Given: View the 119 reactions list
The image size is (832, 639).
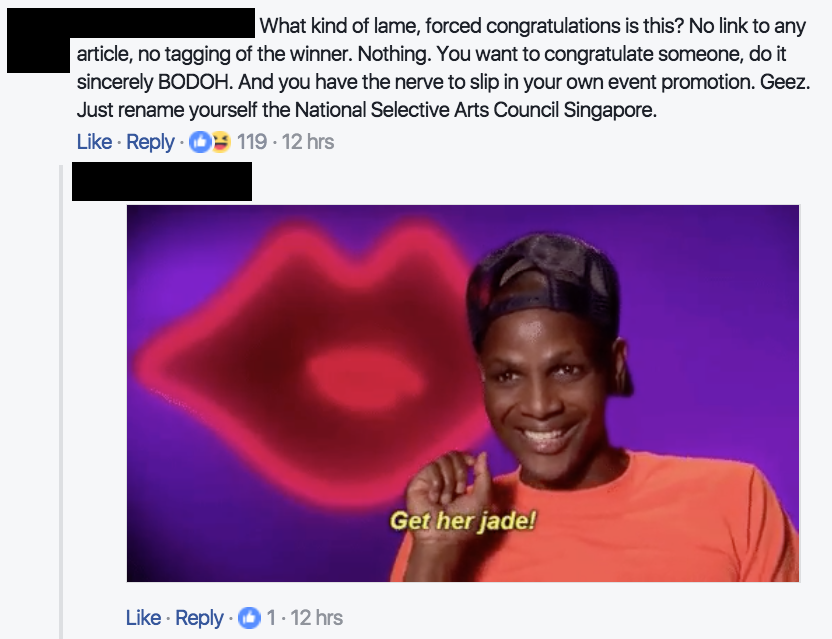Looking at the screenshot, I should [252, 142].
